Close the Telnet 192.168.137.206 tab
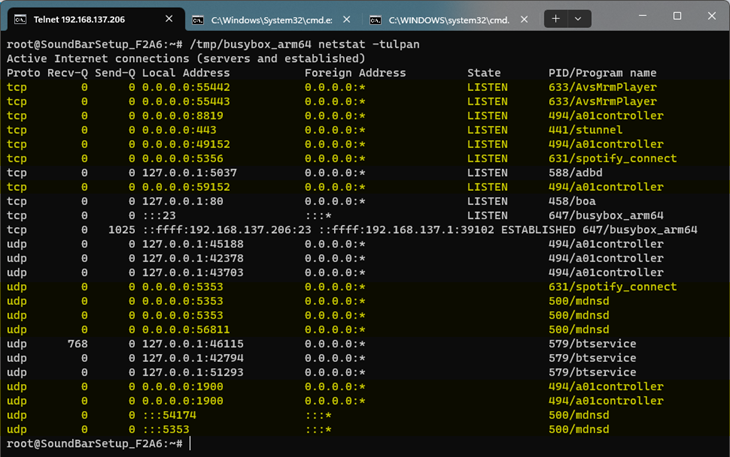The height and width of the screenshot is (457, 730). (169, 19)
